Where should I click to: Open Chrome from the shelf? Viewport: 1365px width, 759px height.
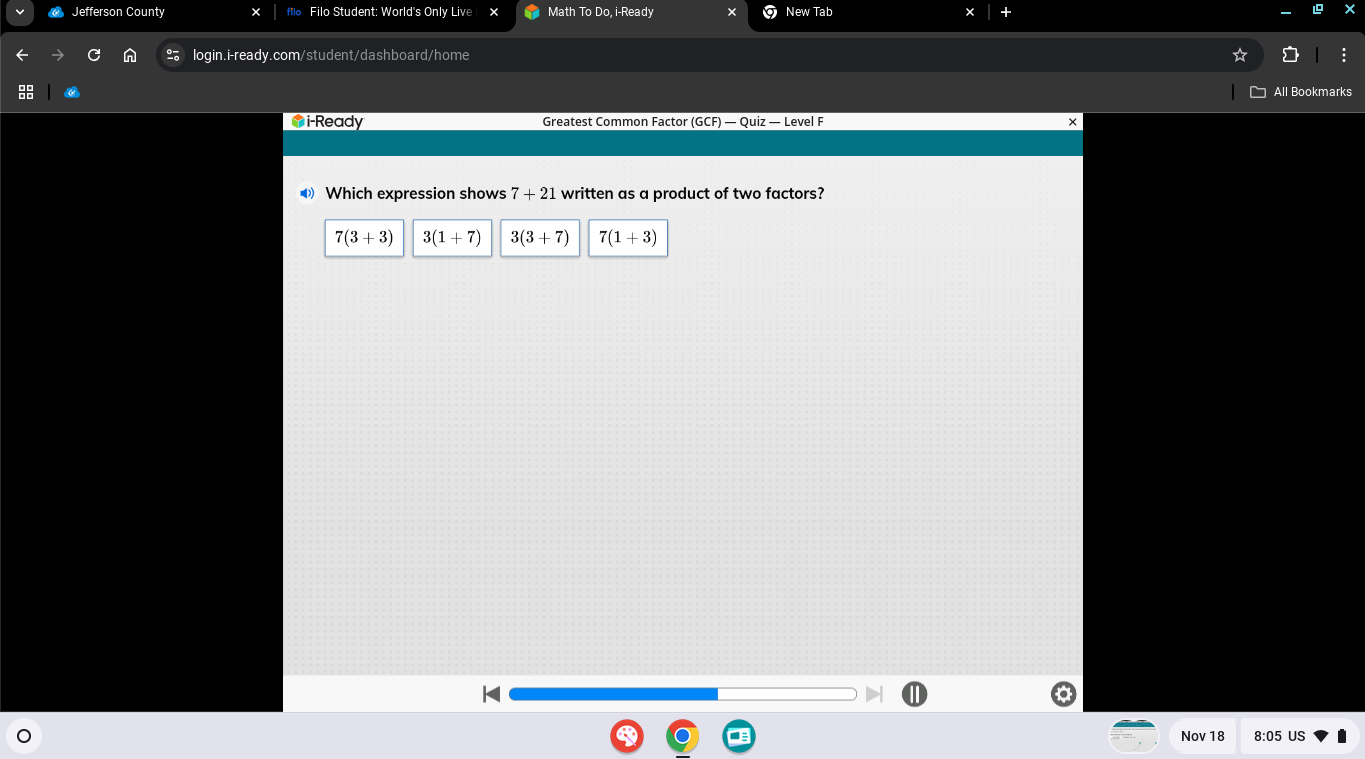coord(683,737)
